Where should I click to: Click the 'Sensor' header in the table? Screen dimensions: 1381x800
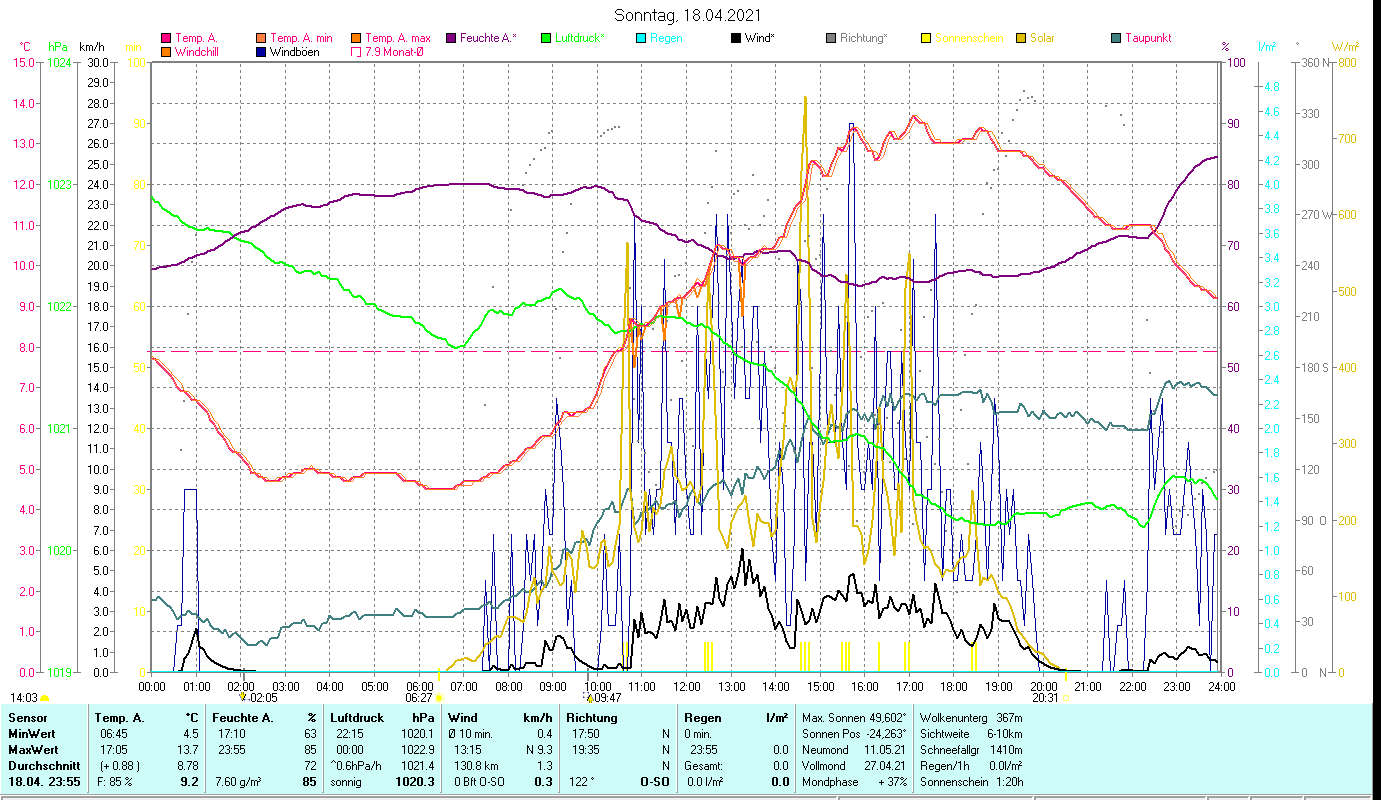pyautogui.click(x=26, y=717)
